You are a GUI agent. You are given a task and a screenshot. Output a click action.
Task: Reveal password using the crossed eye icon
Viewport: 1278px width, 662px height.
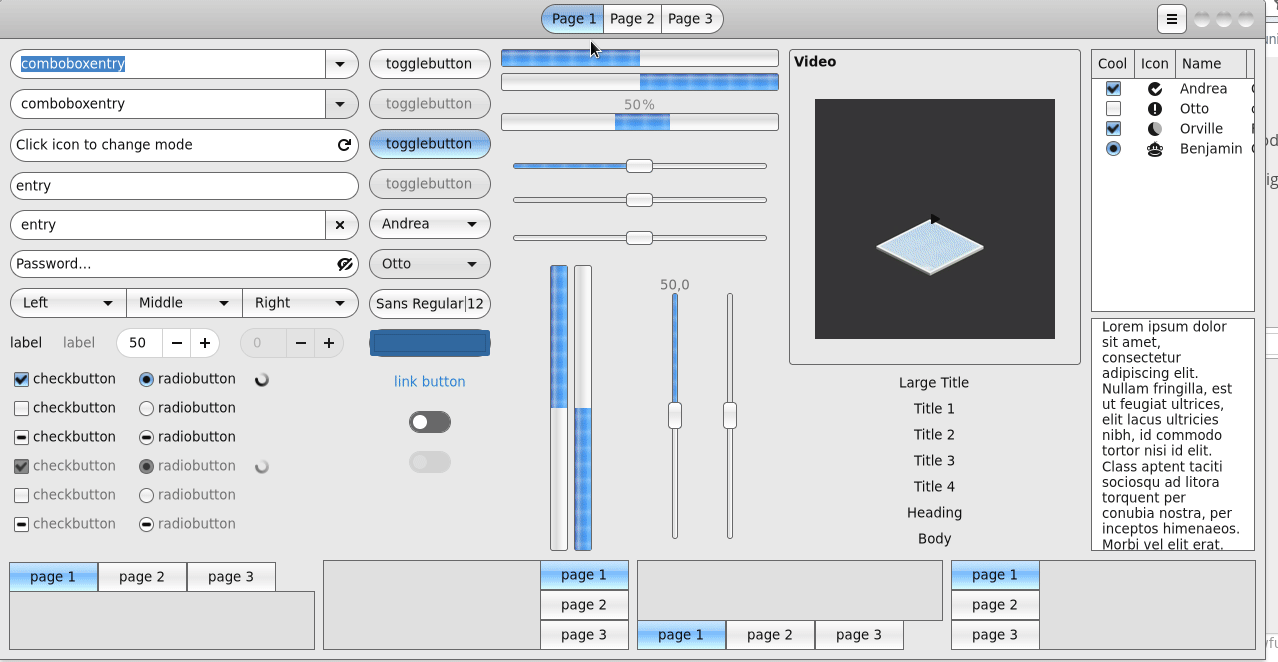pos(346,264)
